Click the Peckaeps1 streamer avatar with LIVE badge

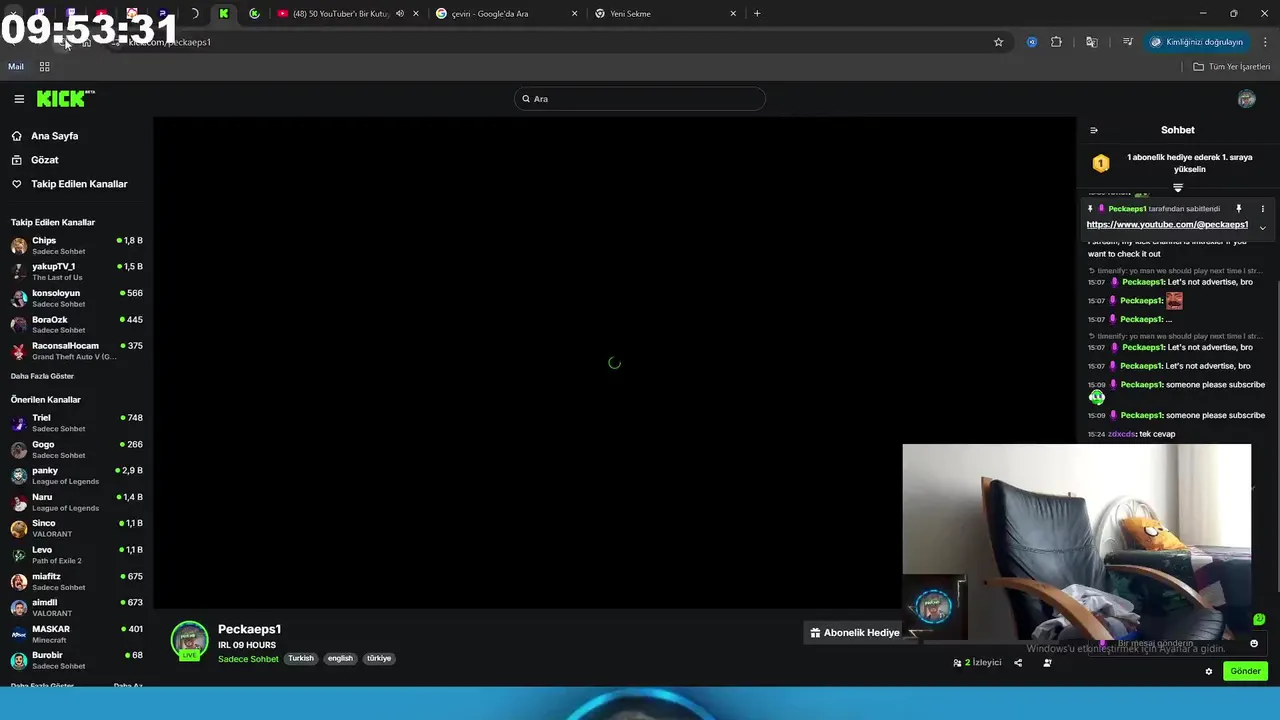pos(189,641)
